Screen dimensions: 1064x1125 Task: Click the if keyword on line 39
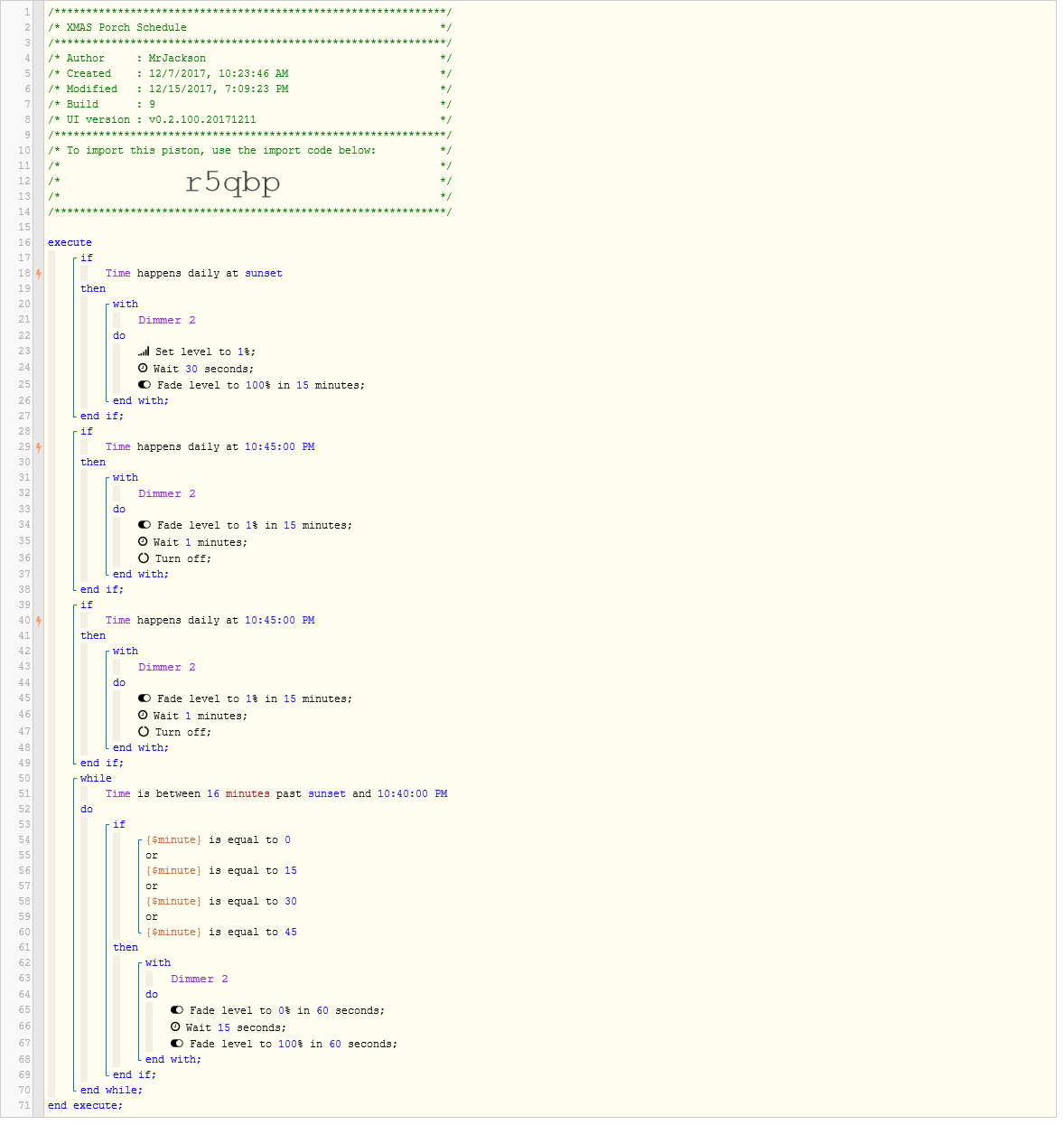87,605
